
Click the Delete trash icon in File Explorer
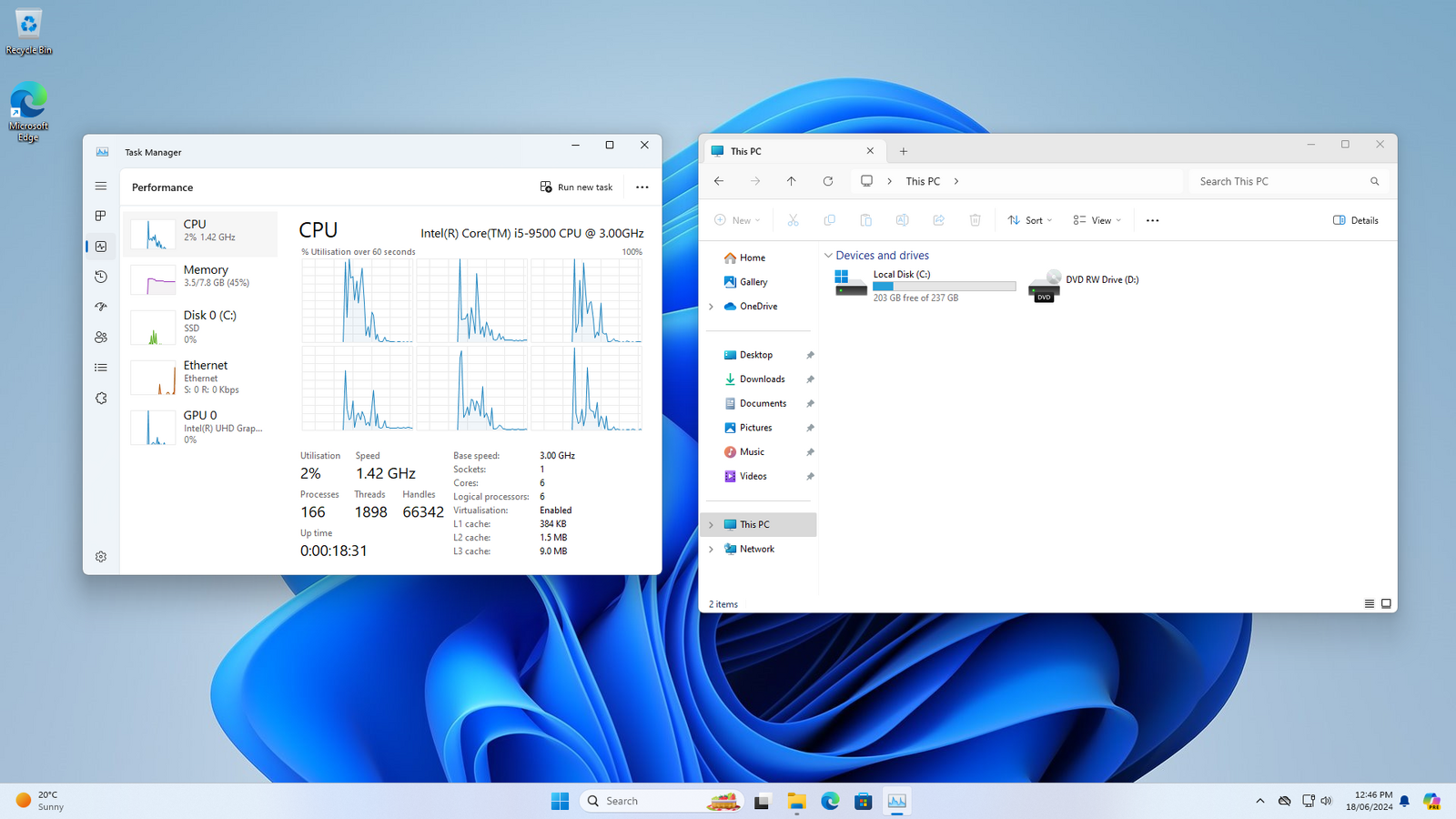pos(976,220)
